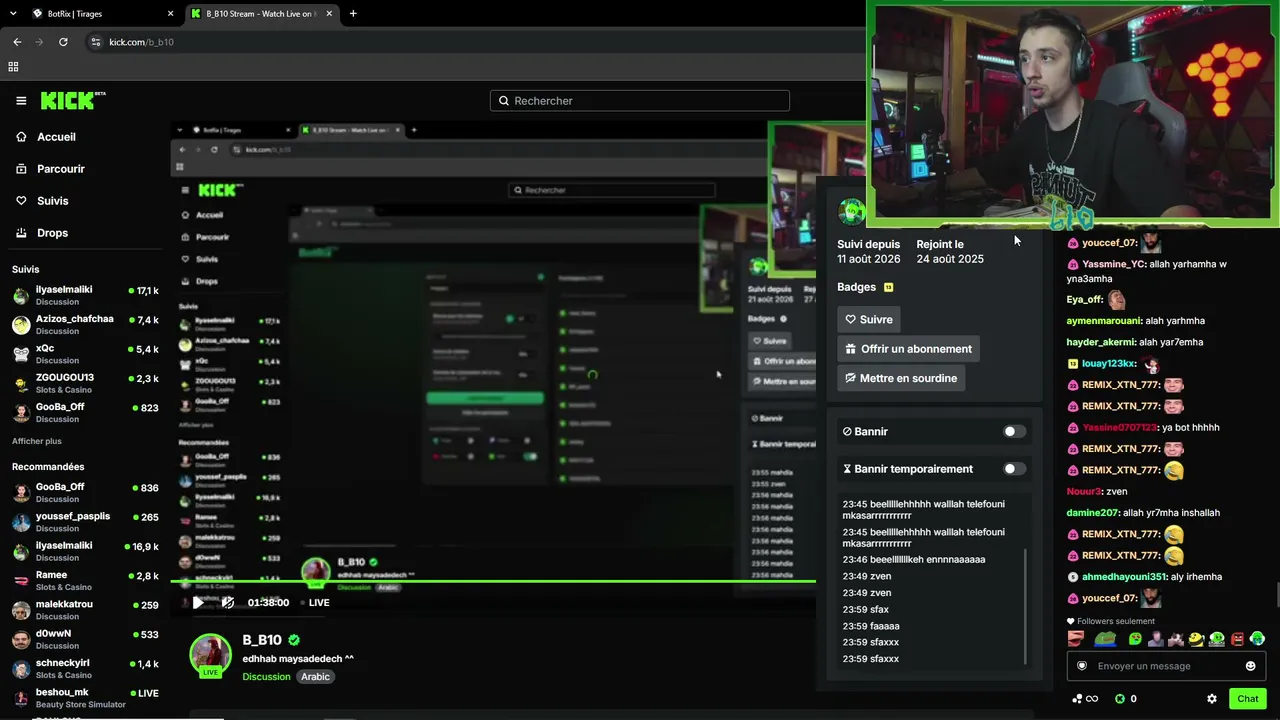Open site information icon beside kick.com URL
The width and height of the screenshot is (1280, 720).
tap(96, 42)
